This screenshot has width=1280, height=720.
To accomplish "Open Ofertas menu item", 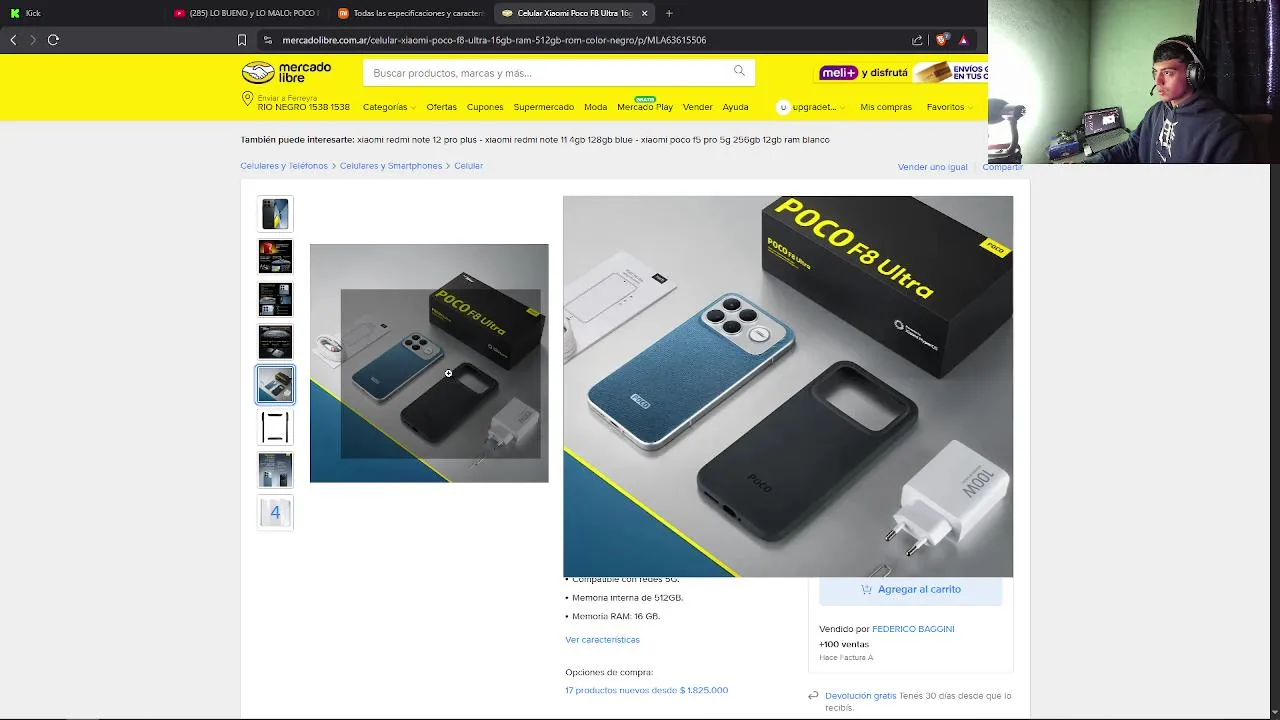I will [441, 107].
